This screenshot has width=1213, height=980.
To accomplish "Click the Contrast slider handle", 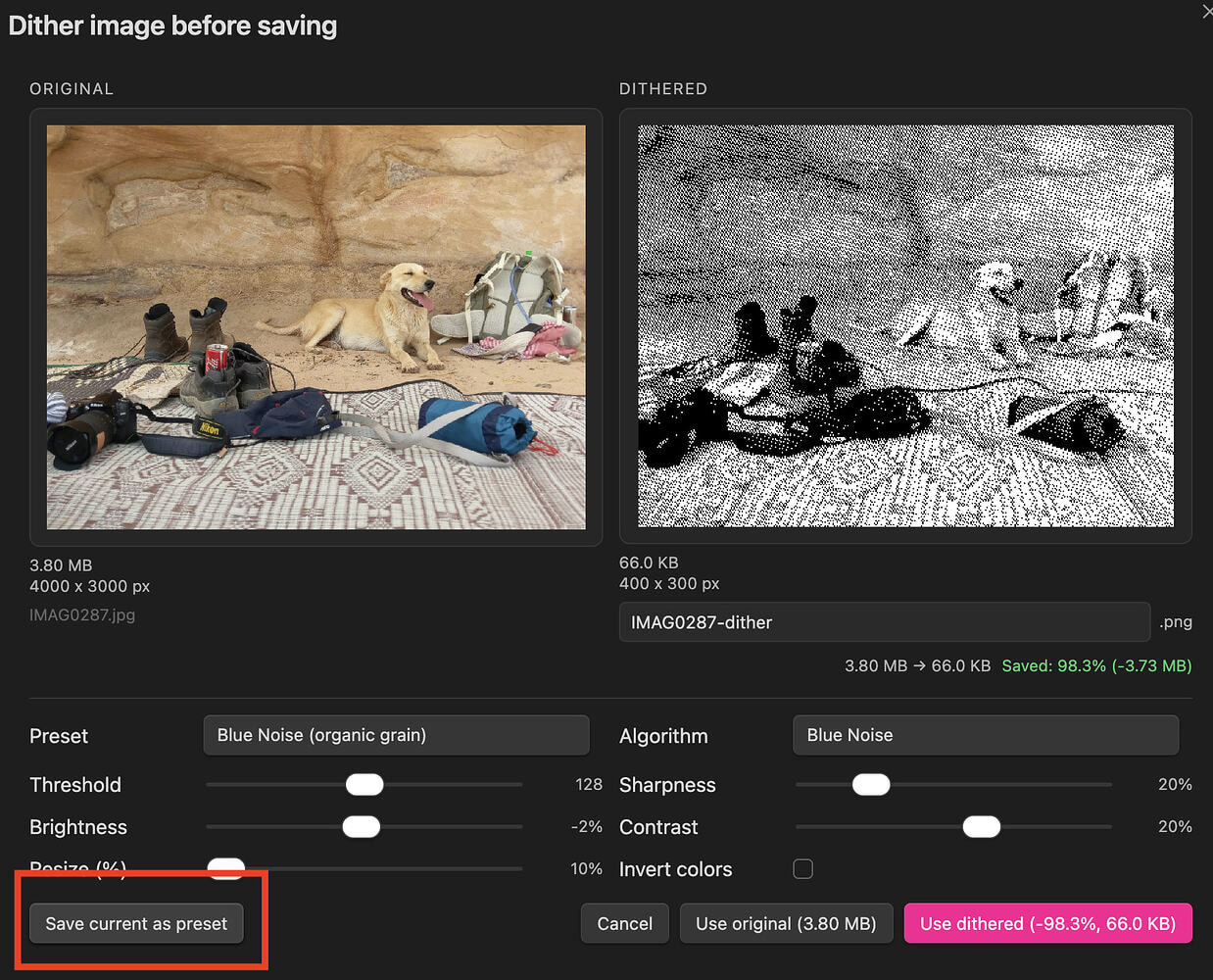I will tap(981, 827).
